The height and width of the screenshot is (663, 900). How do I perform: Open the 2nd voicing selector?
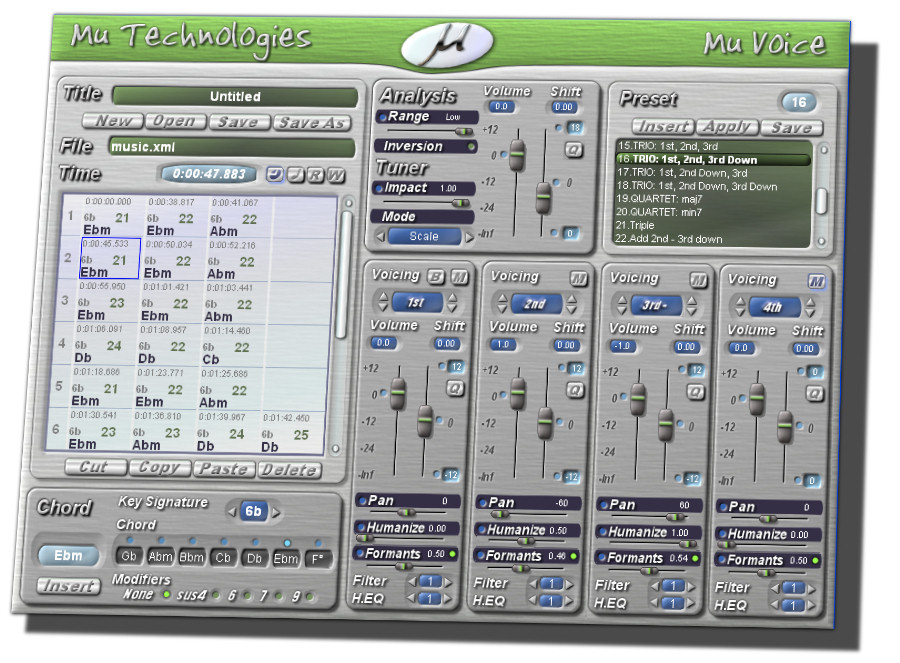point(536,304)
